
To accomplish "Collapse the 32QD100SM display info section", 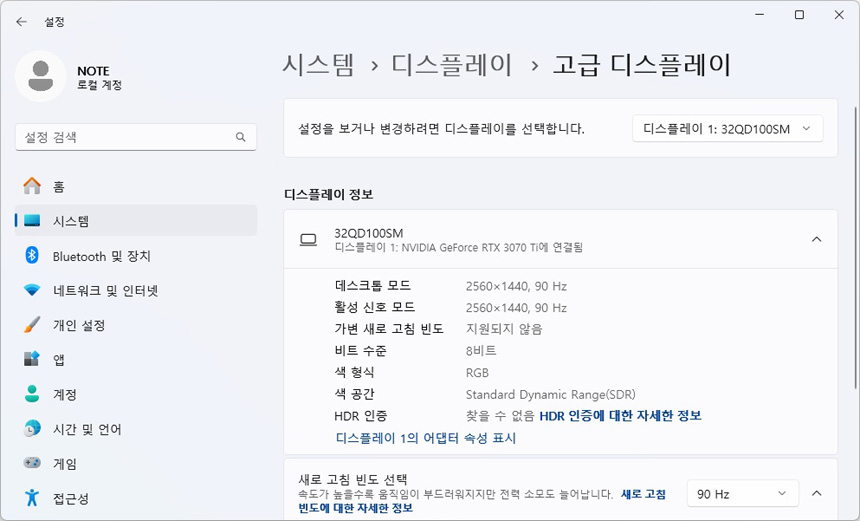I will (816, 239).
